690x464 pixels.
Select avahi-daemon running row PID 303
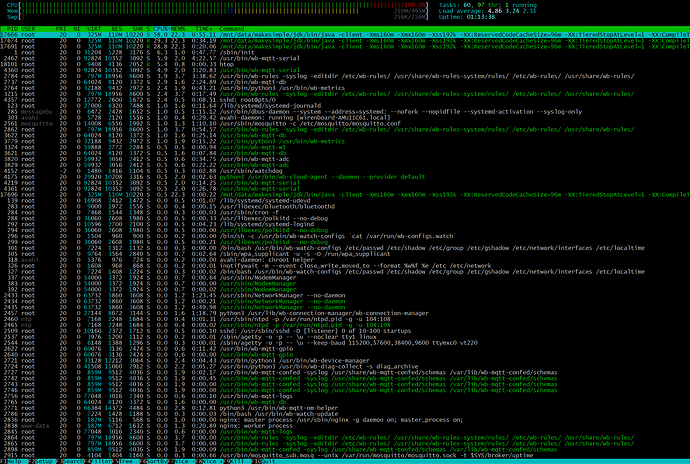click(345, 118)
